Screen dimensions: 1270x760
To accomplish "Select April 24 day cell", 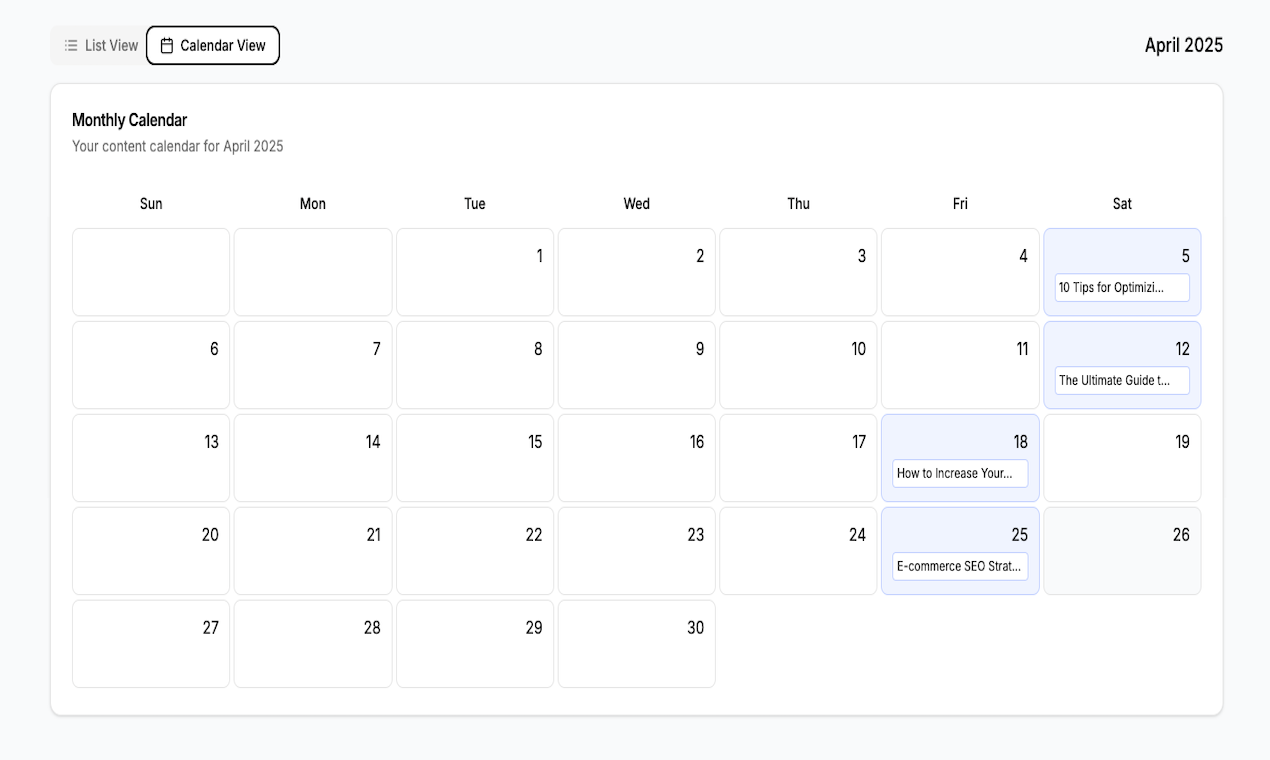I will pyautogui.click(x=798, y=551).
